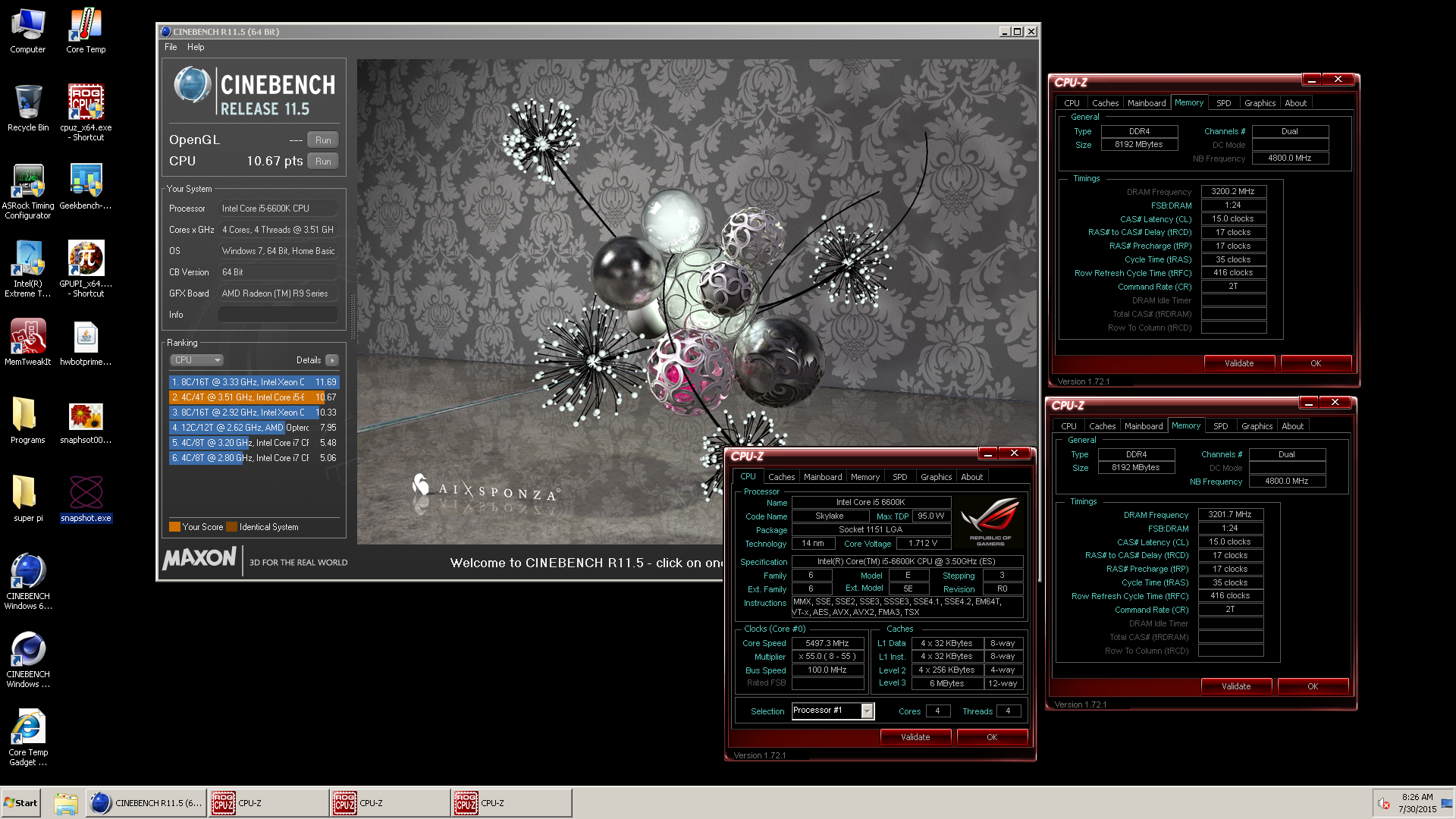Screen dimensions: 1456x819
Task: Run the CPU benchmark
Action: click(323, 162)
